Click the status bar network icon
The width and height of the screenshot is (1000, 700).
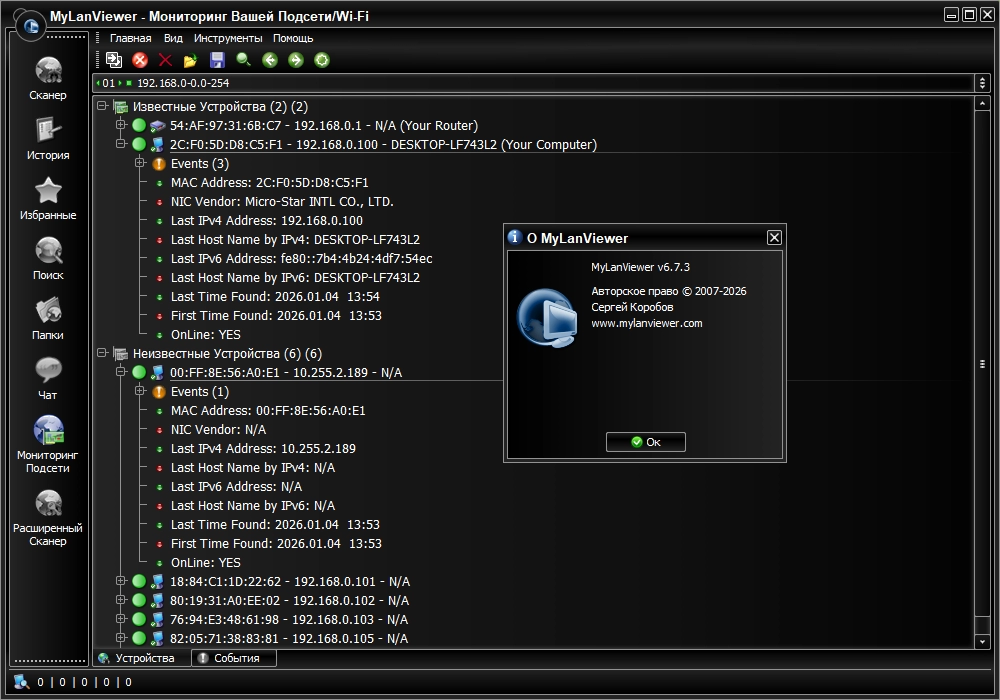21,682
